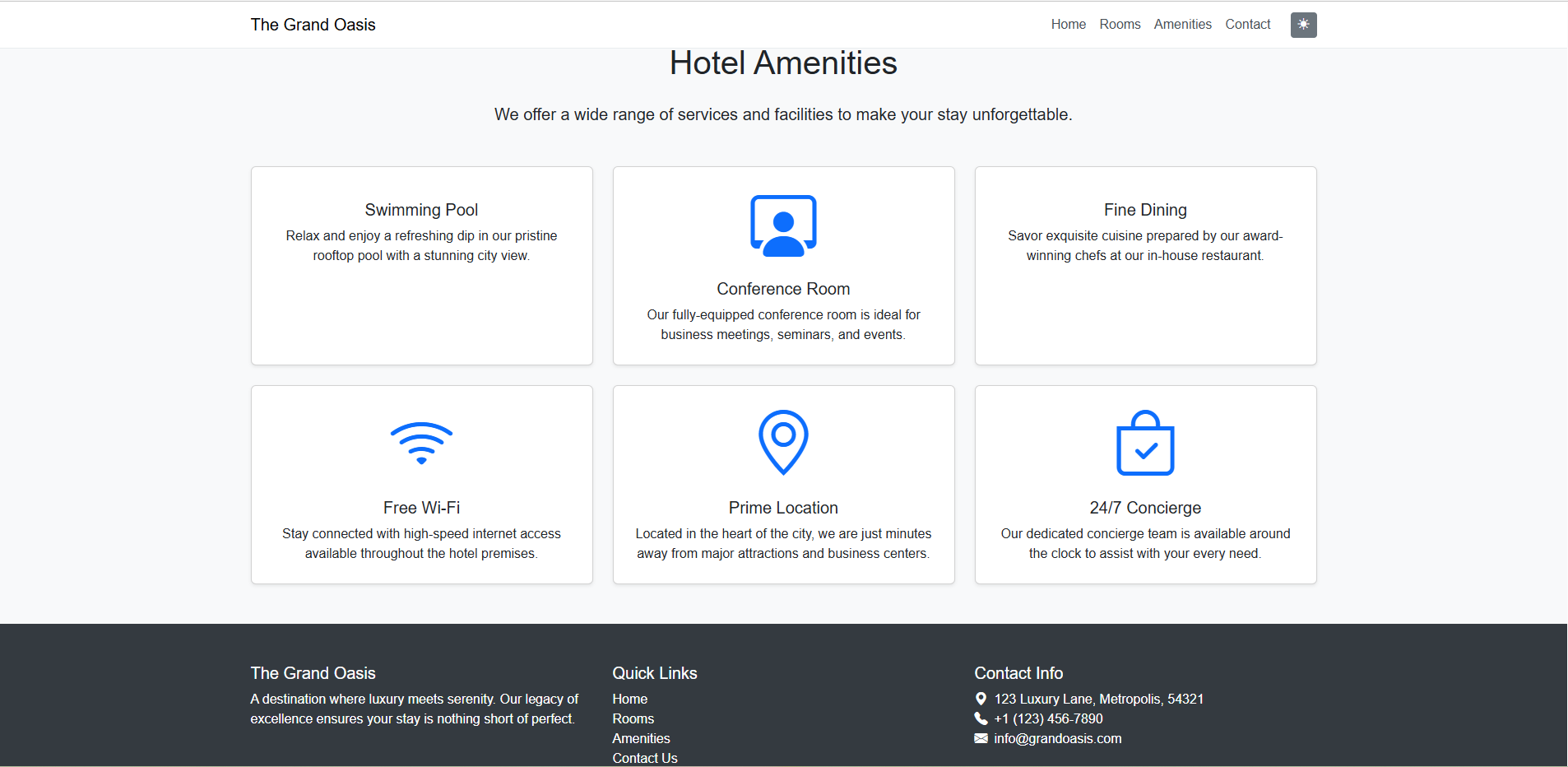Click the footer email envelope icon
Screen dimensions: 1568x767
point(981,738)
